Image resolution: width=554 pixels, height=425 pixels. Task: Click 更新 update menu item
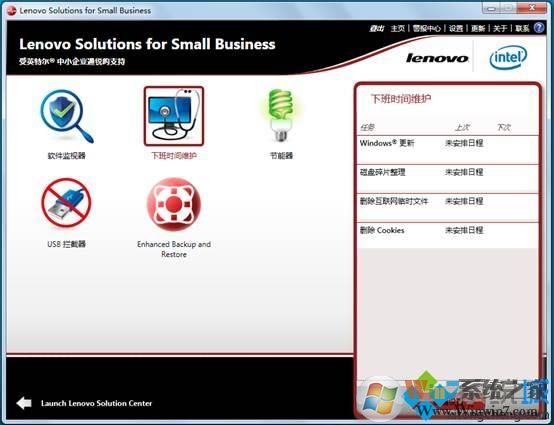tap(478, 28)
